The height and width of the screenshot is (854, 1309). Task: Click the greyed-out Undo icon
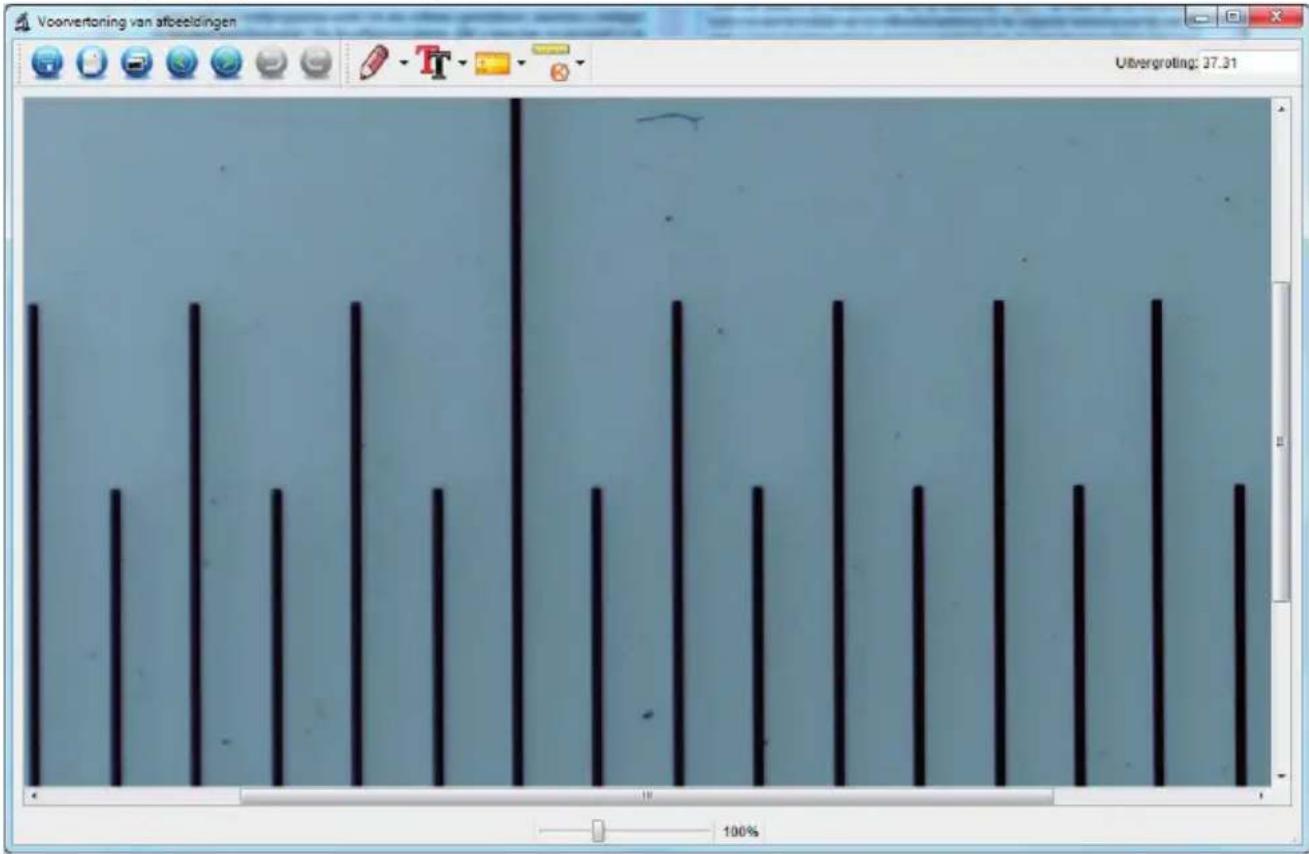[270, 63]
